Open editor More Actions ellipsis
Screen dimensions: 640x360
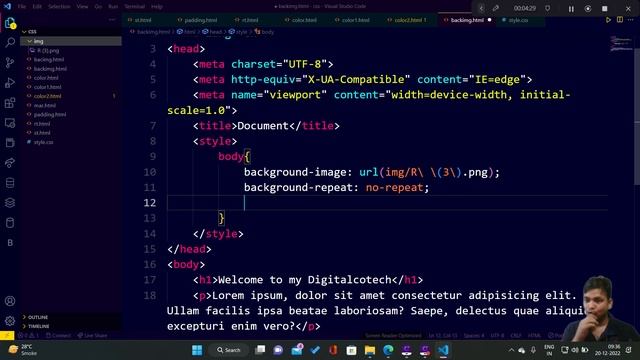631,20
